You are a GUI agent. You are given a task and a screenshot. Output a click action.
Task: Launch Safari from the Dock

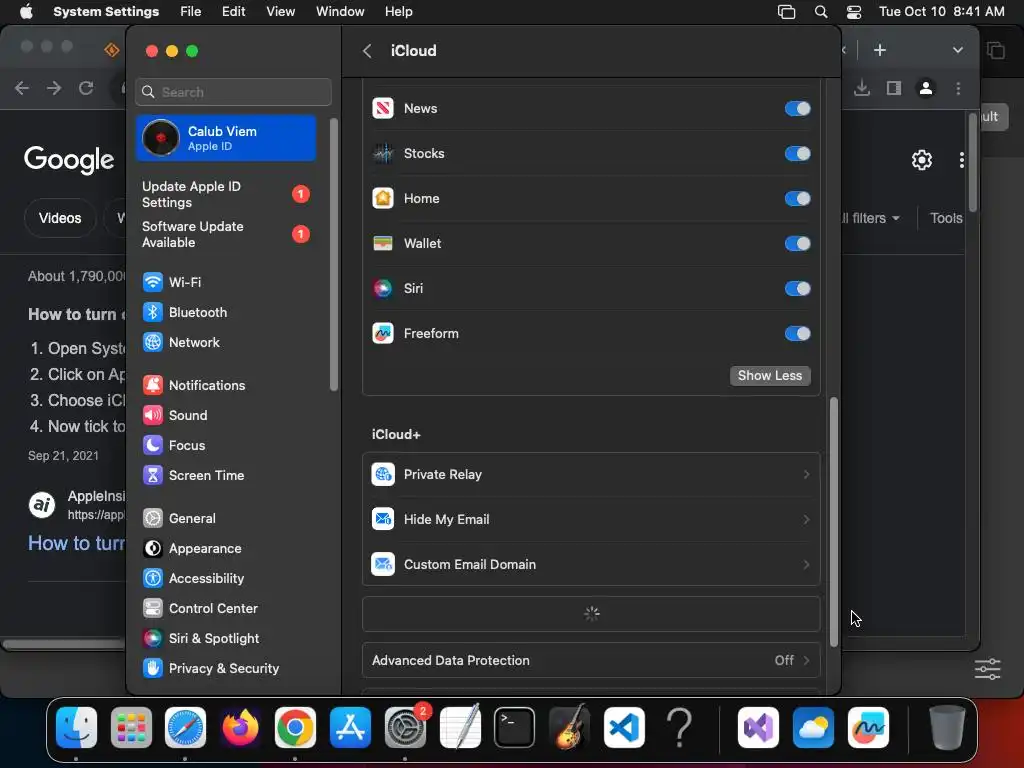point(185,728)
